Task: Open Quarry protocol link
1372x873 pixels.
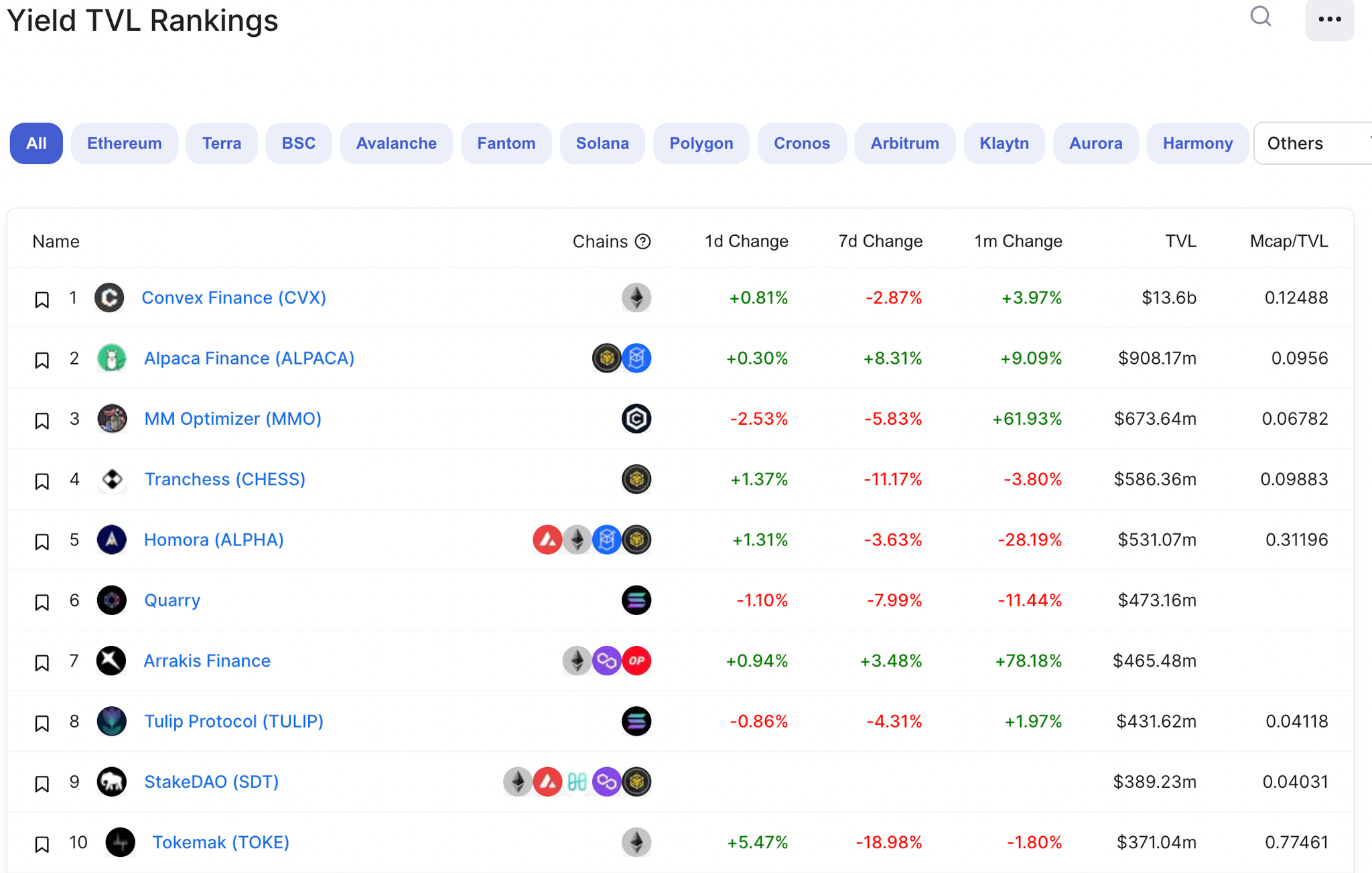Action: (172, 600)
